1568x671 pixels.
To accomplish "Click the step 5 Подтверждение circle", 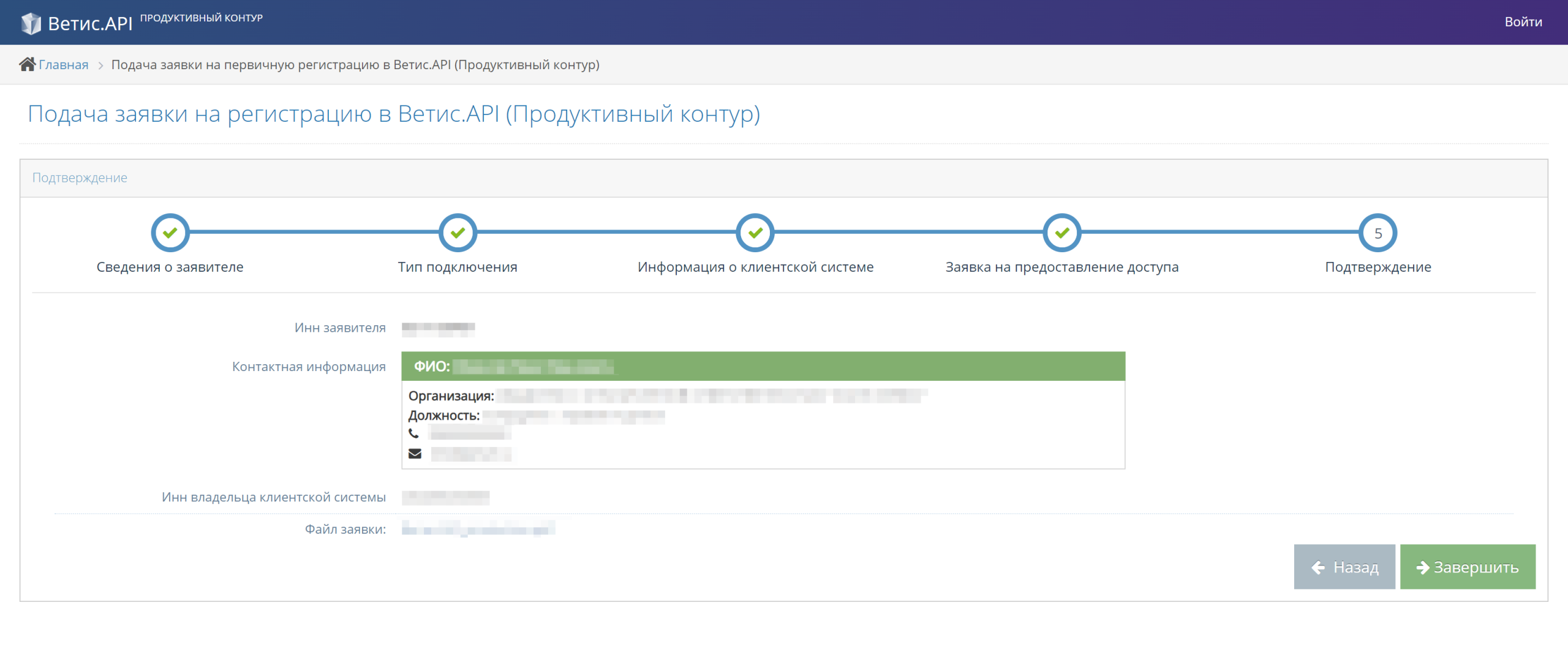I will (1378, 233).
